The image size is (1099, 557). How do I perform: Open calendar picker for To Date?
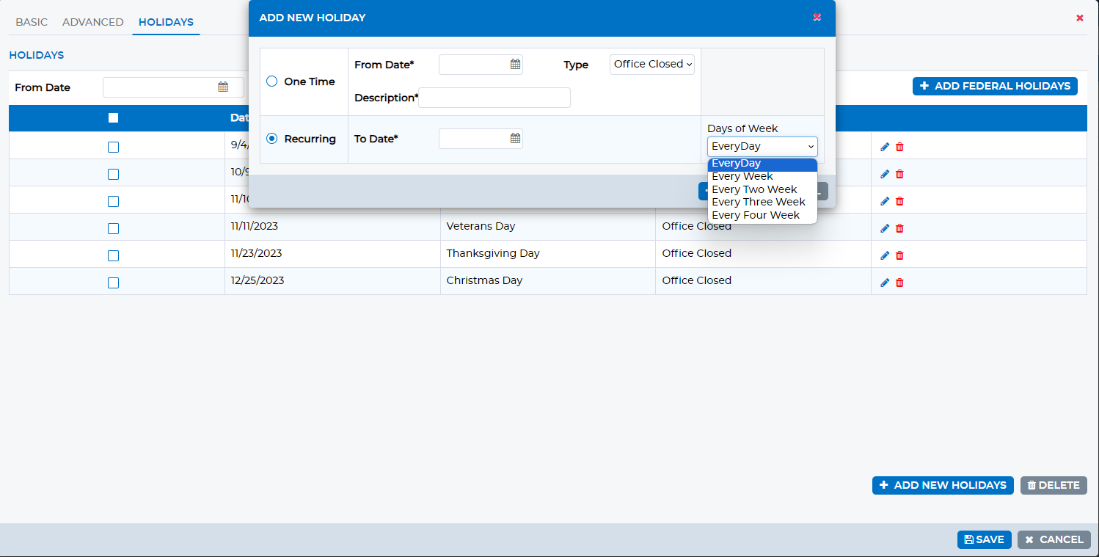515,139
